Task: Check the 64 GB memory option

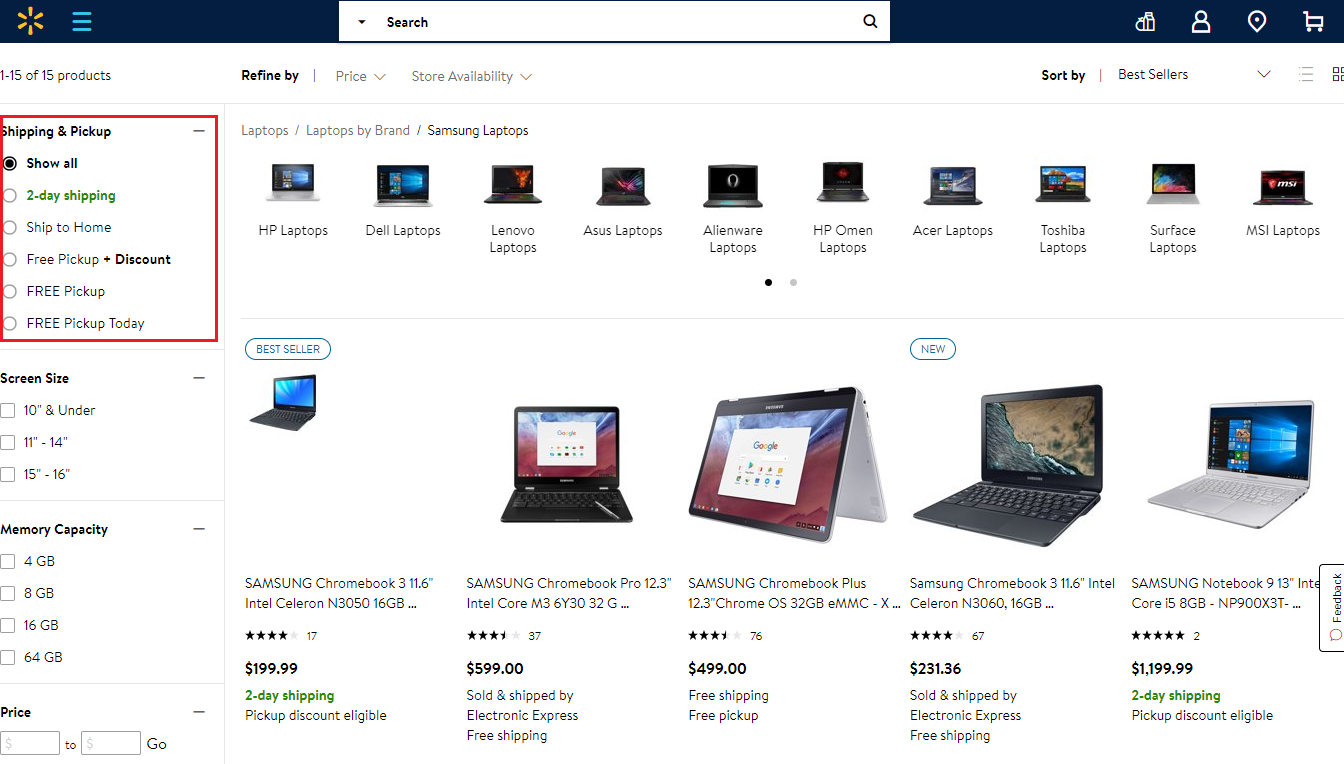Action: 8,657
